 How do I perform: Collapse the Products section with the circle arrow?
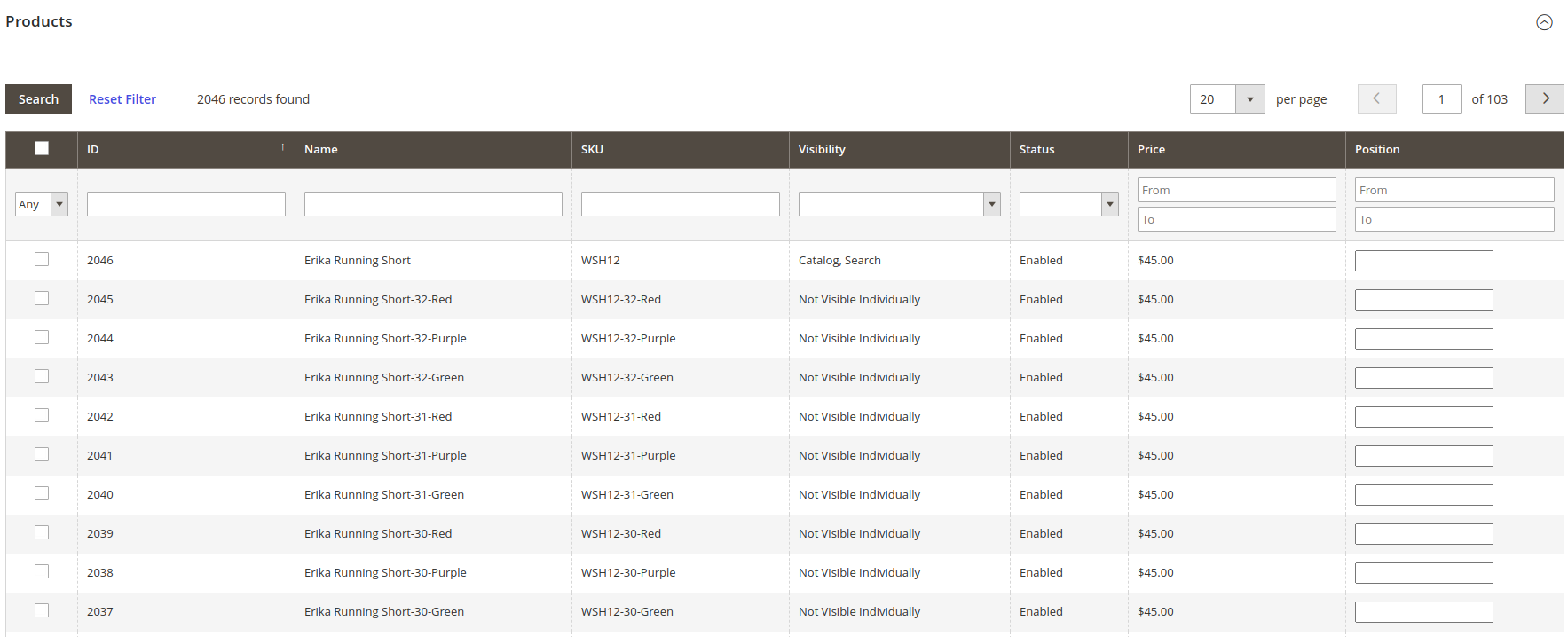(x=1544, y=22)
